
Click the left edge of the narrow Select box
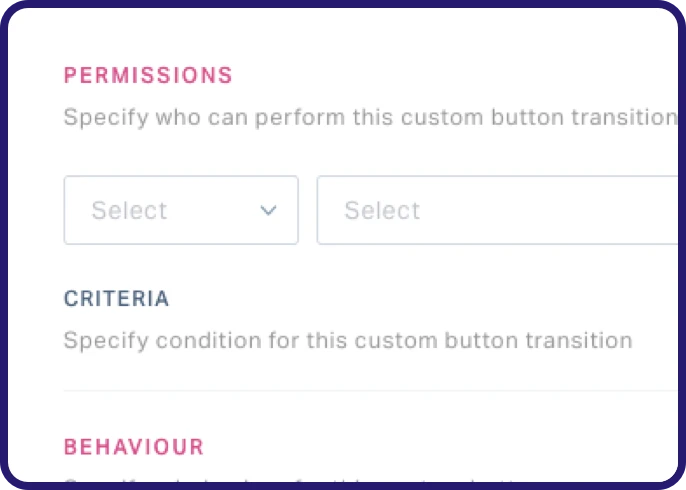pos(68,210)
